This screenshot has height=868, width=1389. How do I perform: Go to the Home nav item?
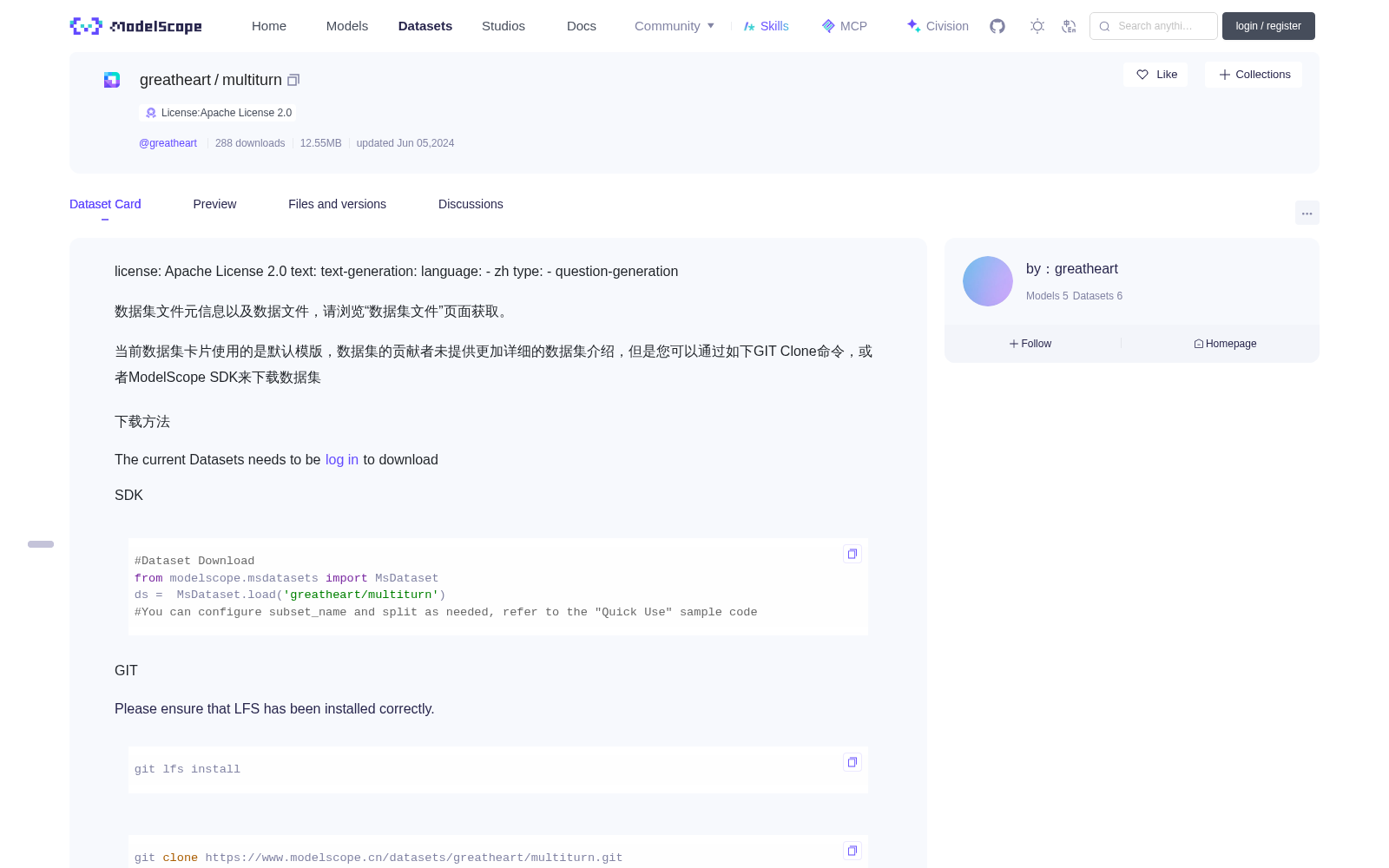coord(269,26)
